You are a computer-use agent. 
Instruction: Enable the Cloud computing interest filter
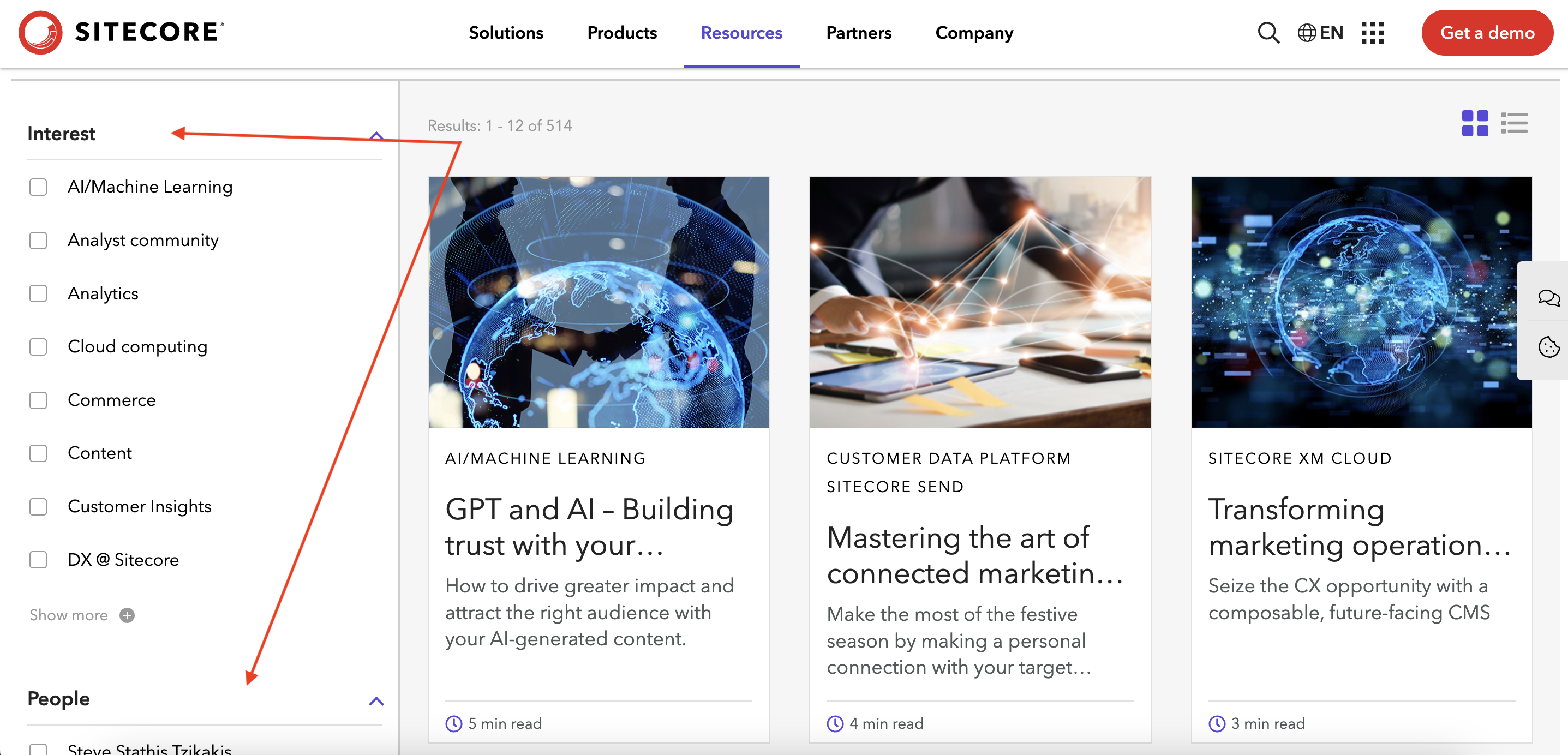coord(38,347)
